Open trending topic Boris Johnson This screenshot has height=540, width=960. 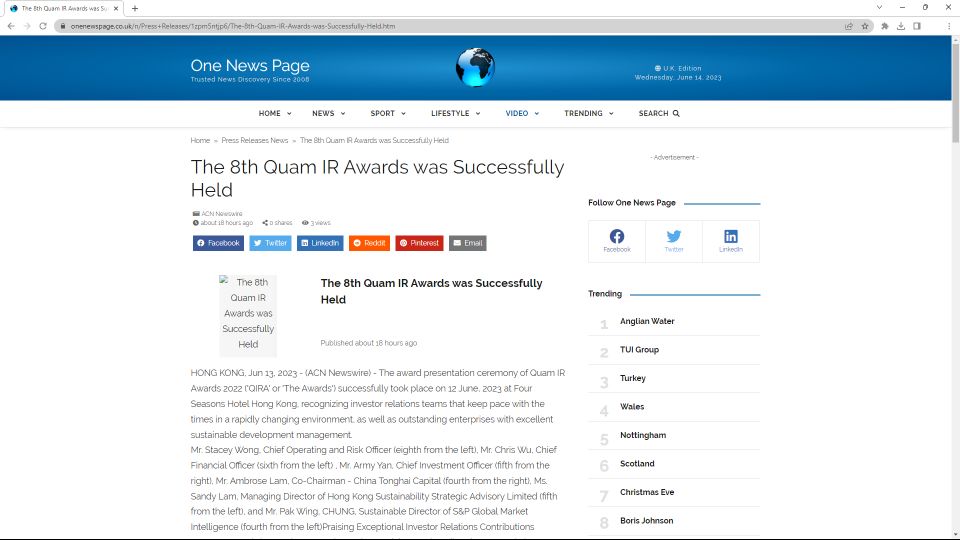(647, 520)
